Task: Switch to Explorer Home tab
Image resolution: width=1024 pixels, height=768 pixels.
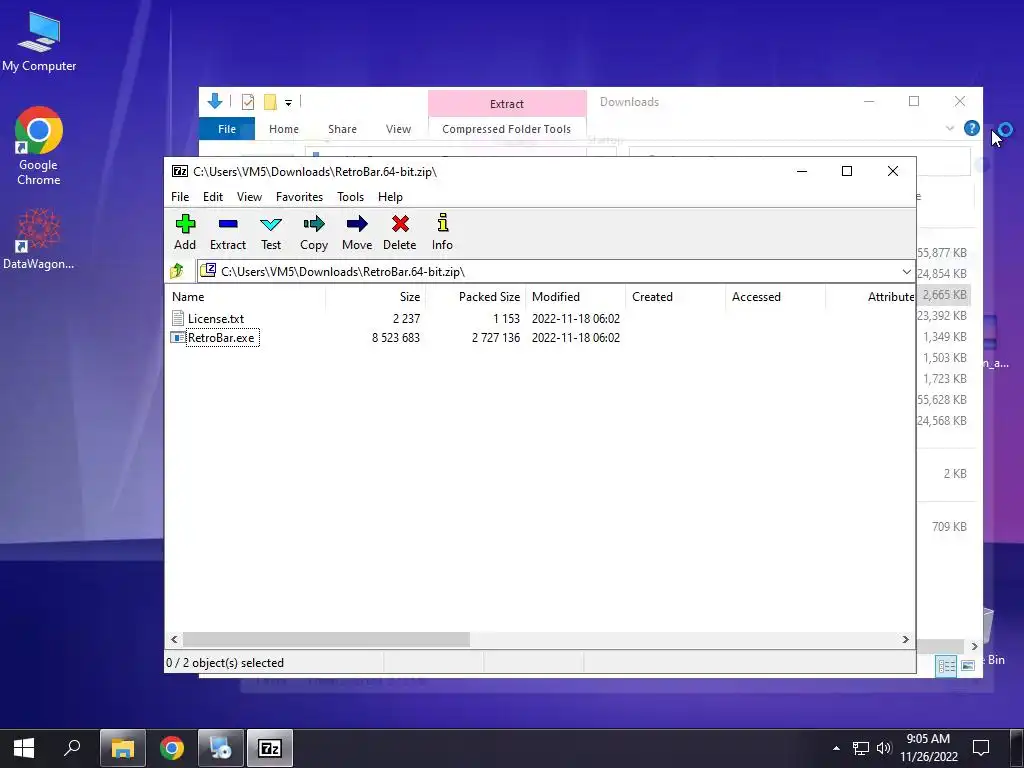Action: 283,129
